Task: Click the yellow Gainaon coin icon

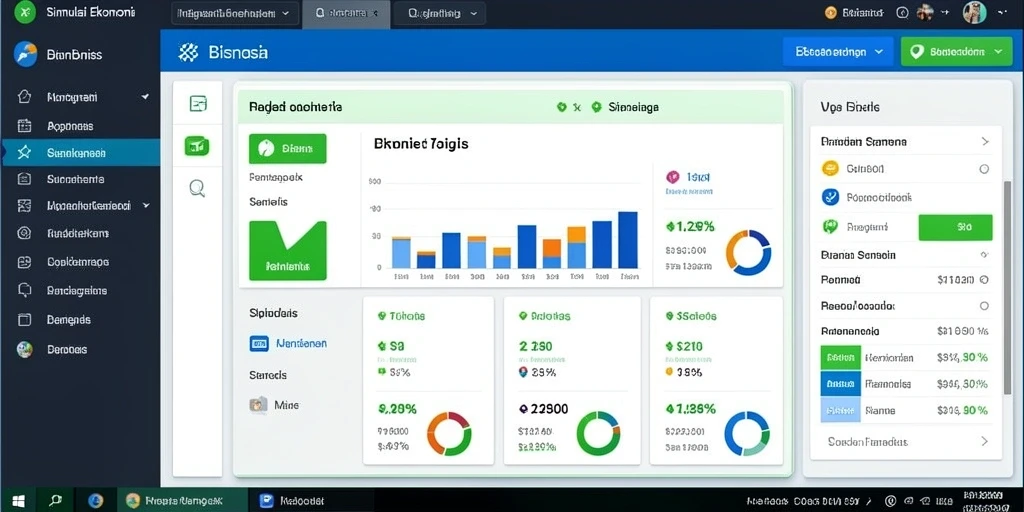Action: click(x=829, y=168)
